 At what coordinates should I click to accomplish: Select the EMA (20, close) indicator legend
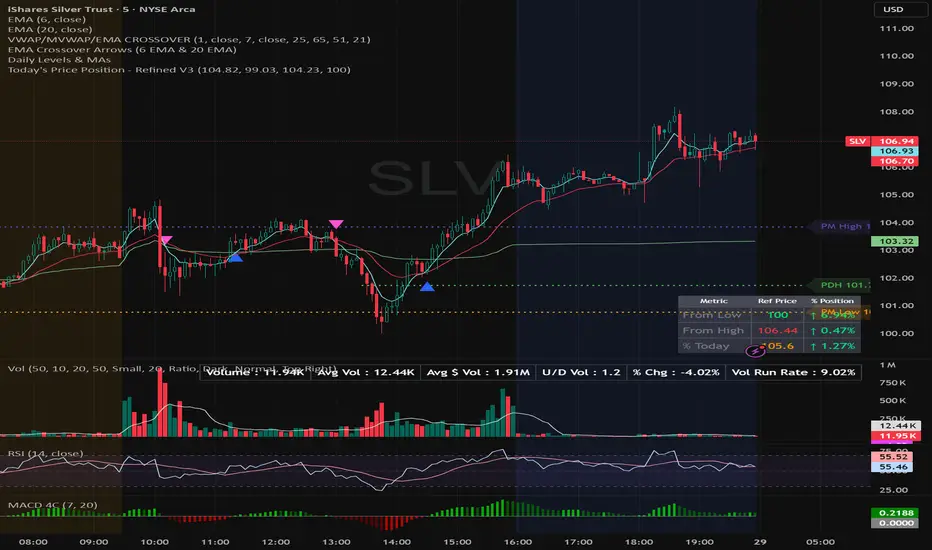[x=50, y=29]
